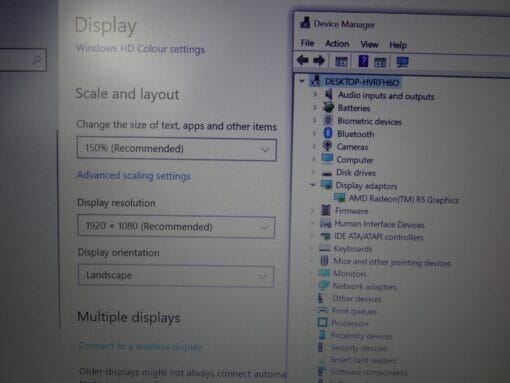Click the blue Help question mark toolbar icon
The height and width of the screenshot is (383, 510).
coord(363,61)
